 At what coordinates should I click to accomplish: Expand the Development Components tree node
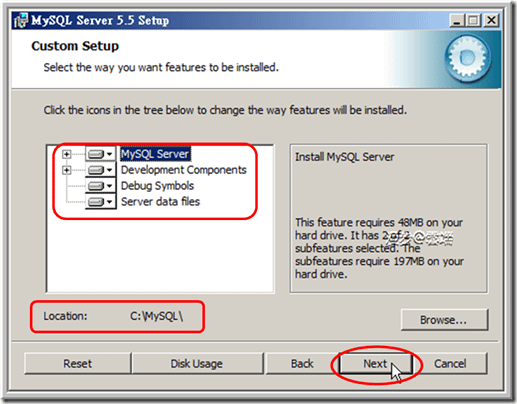tap(67, 170)
